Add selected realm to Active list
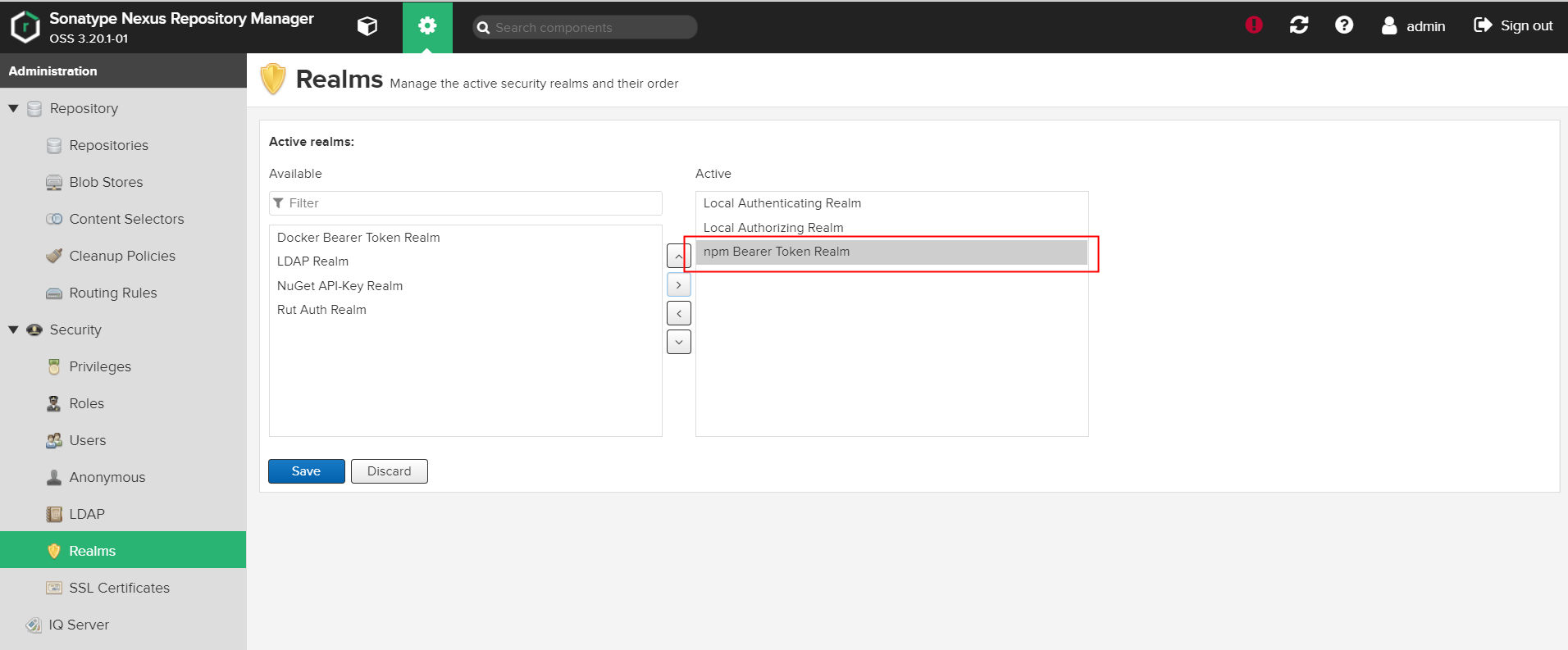1568x650 pixels. (679, 284)
